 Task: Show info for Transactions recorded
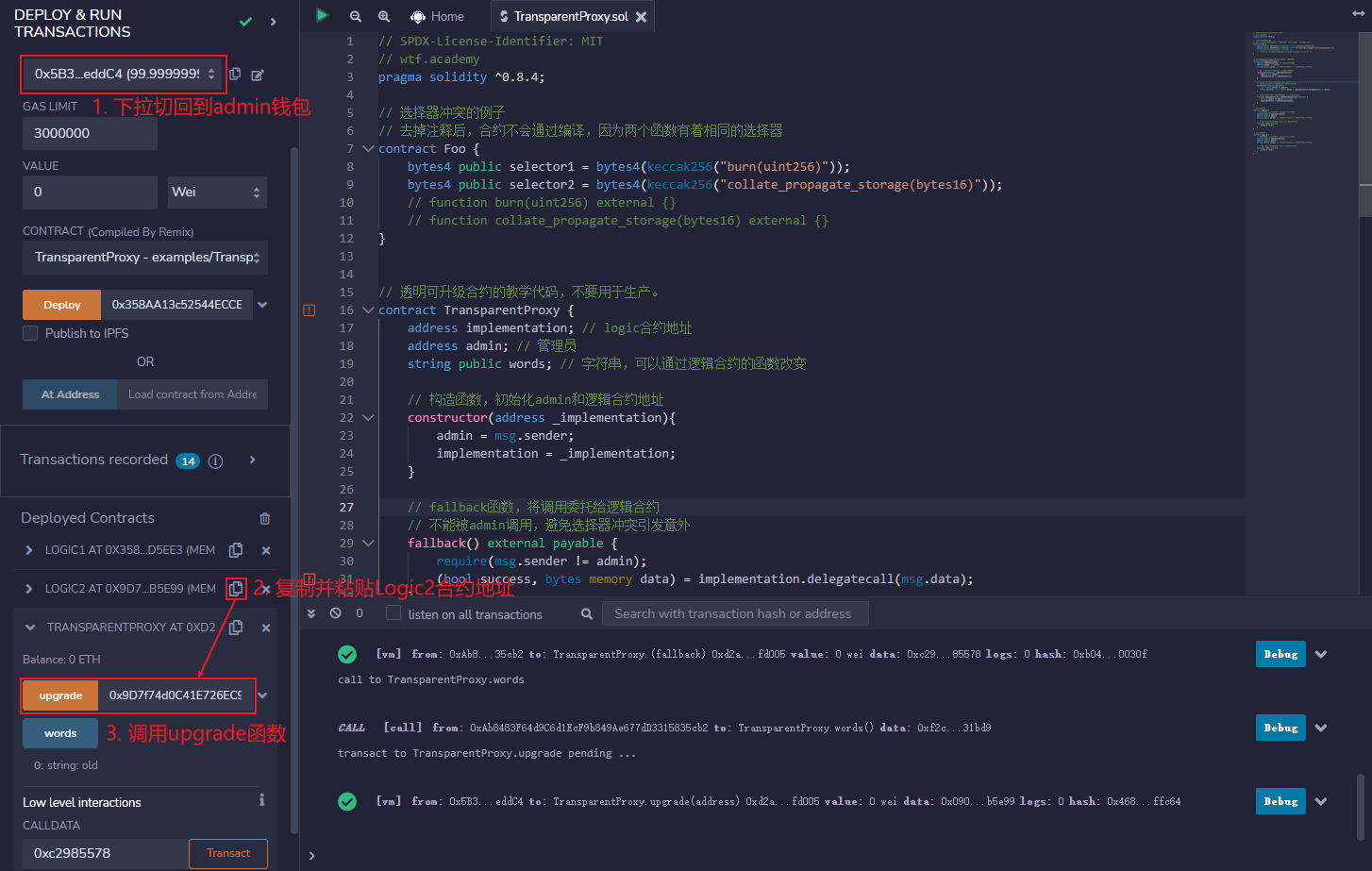[215, 461]
